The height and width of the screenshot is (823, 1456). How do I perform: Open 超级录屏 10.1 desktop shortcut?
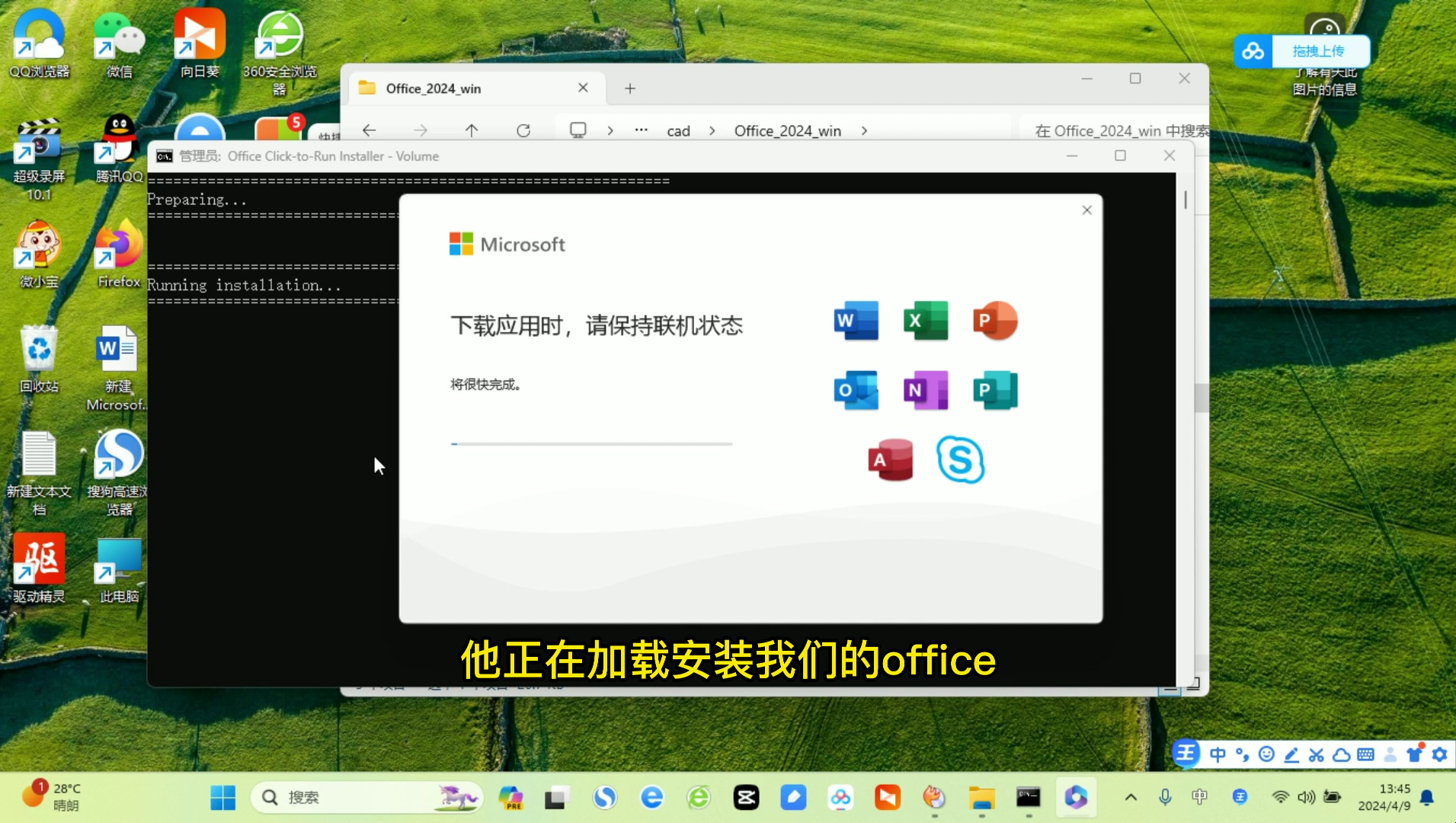[x=39, y=159]
